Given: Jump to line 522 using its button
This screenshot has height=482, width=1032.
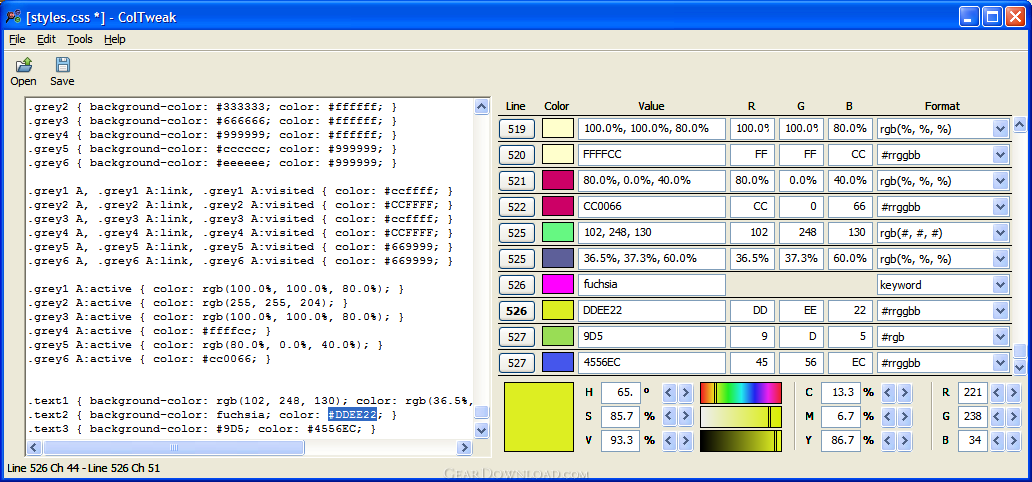Looking at the screenshot, I should (516, 207).
